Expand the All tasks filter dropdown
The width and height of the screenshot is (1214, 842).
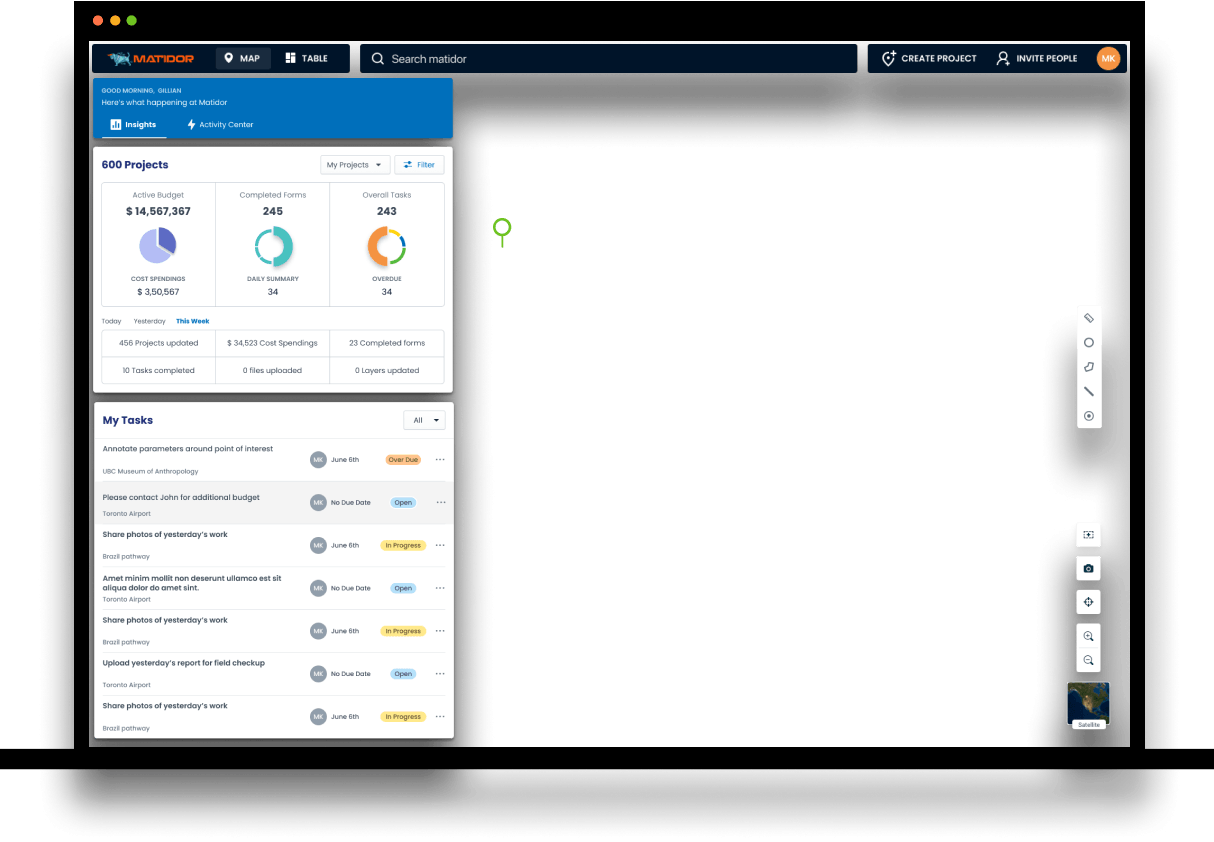click(x=424, y=420)
